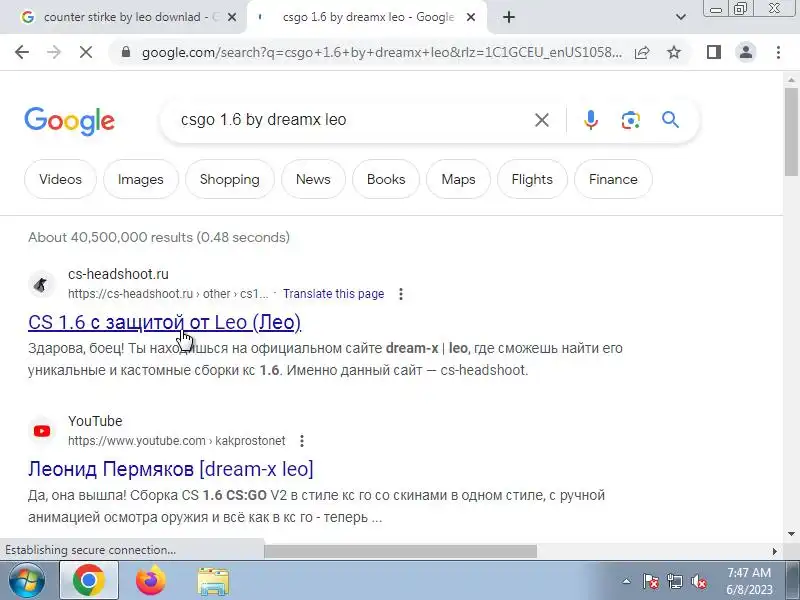Screen dimensions: 800x600
Task: Open the network status tray icon
Action: [675, 581]
